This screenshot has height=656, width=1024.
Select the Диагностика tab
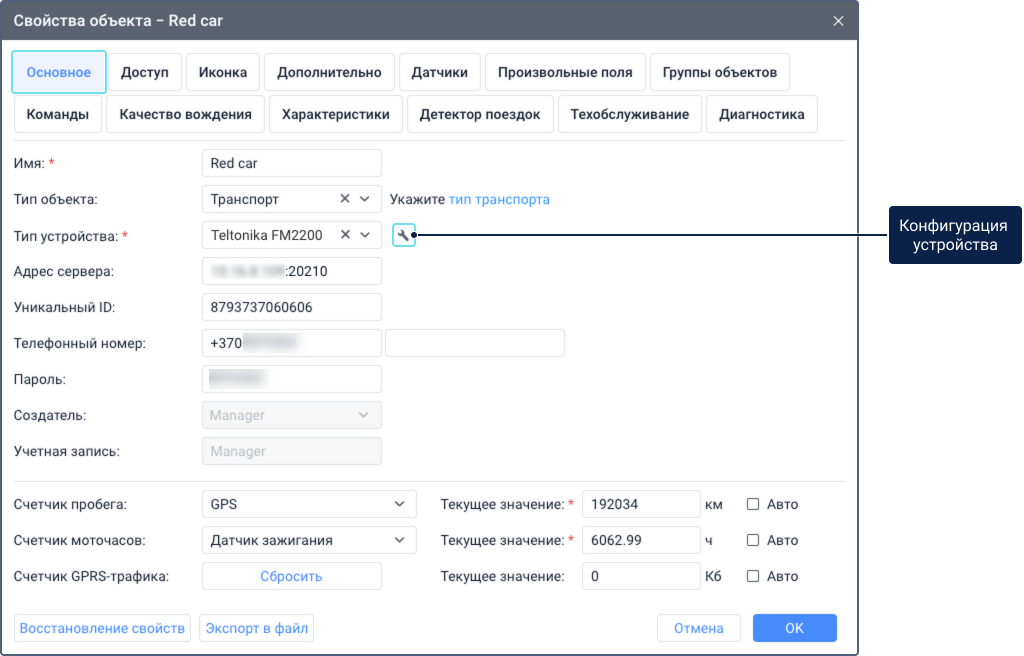click(x=761, y=114)
